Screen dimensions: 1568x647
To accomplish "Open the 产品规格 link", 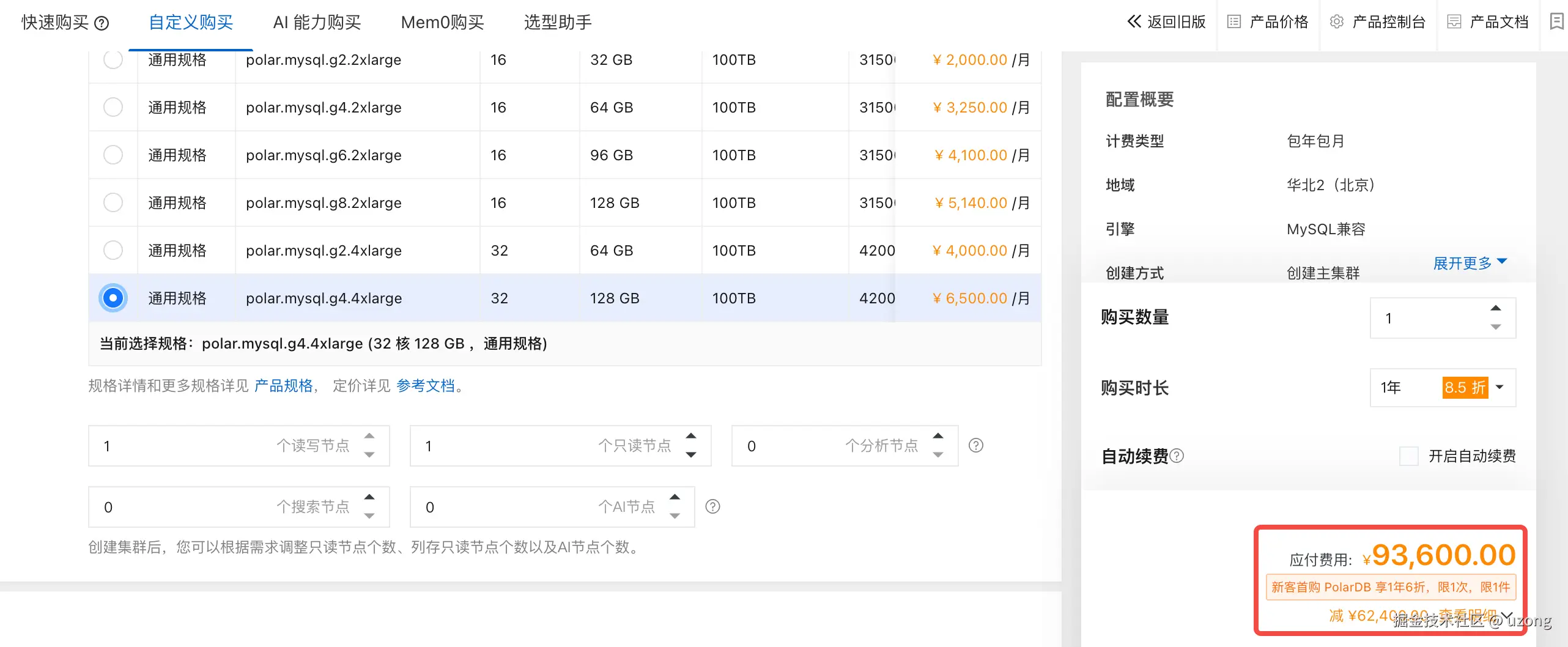I will click(283, 386).
